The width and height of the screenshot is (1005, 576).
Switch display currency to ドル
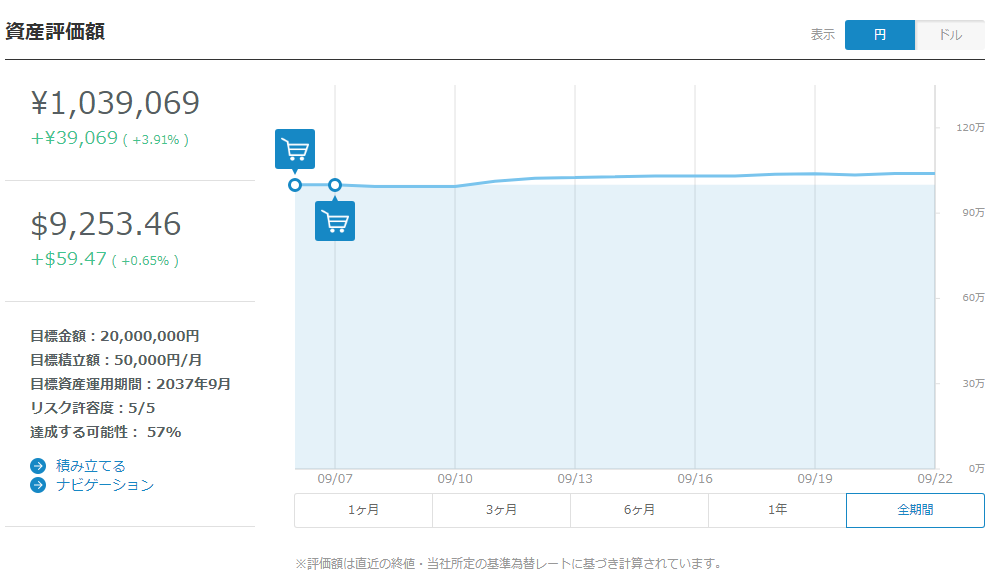[950, 35]
